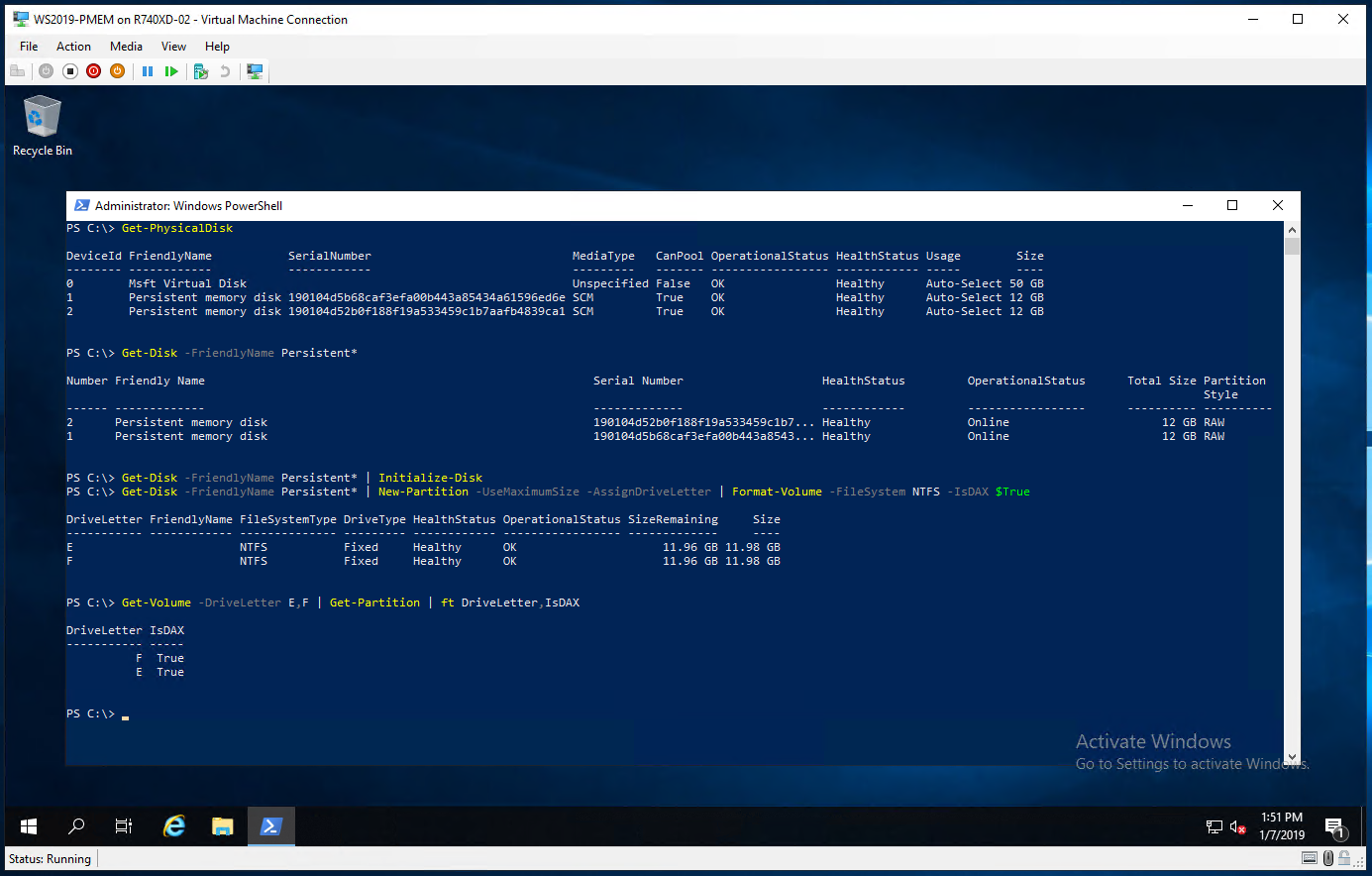Screen dimensions: 1372x876
Task: Click the PowerShell scrollbar down arrow
Action: point(1292,757)
